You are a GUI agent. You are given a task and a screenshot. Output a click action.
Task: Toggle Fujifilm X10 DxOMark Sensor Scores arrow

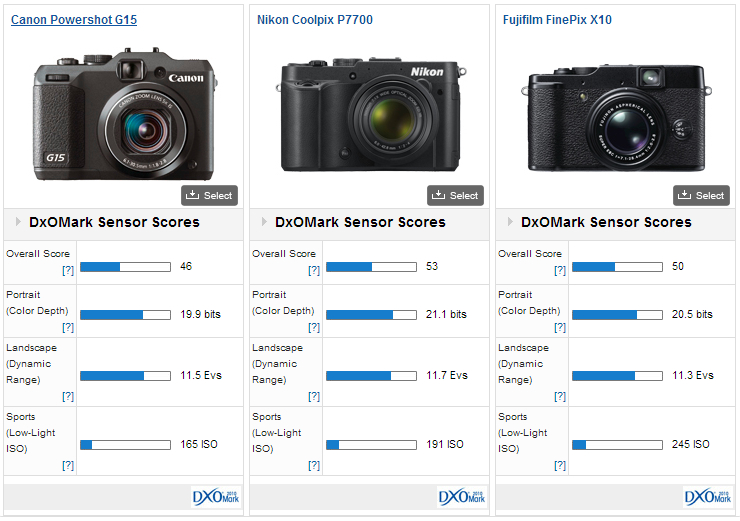point(510,222)
